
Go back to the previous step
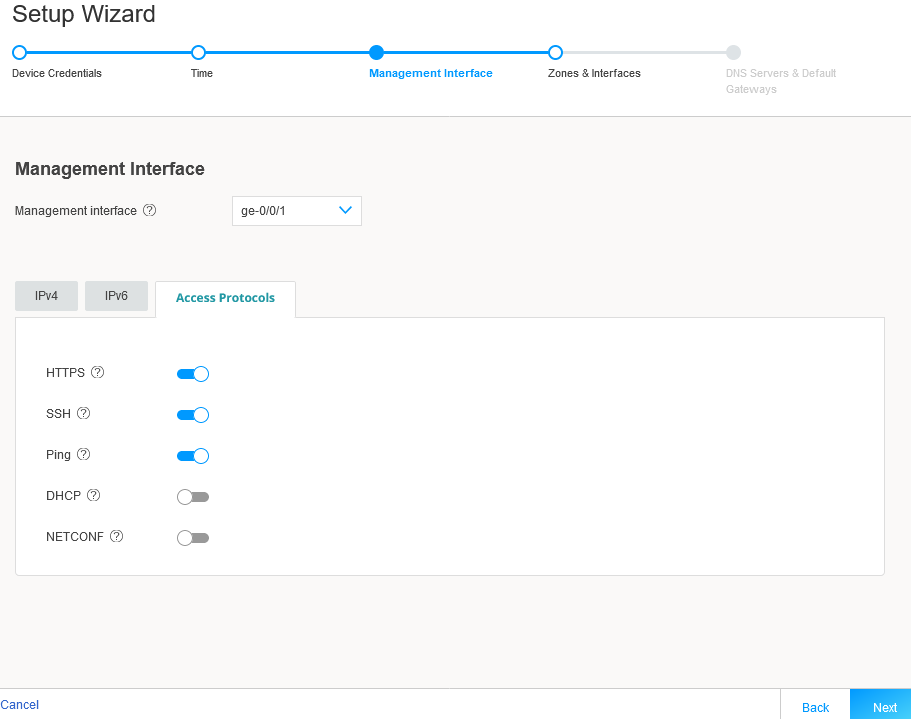[x=815, y=707]
